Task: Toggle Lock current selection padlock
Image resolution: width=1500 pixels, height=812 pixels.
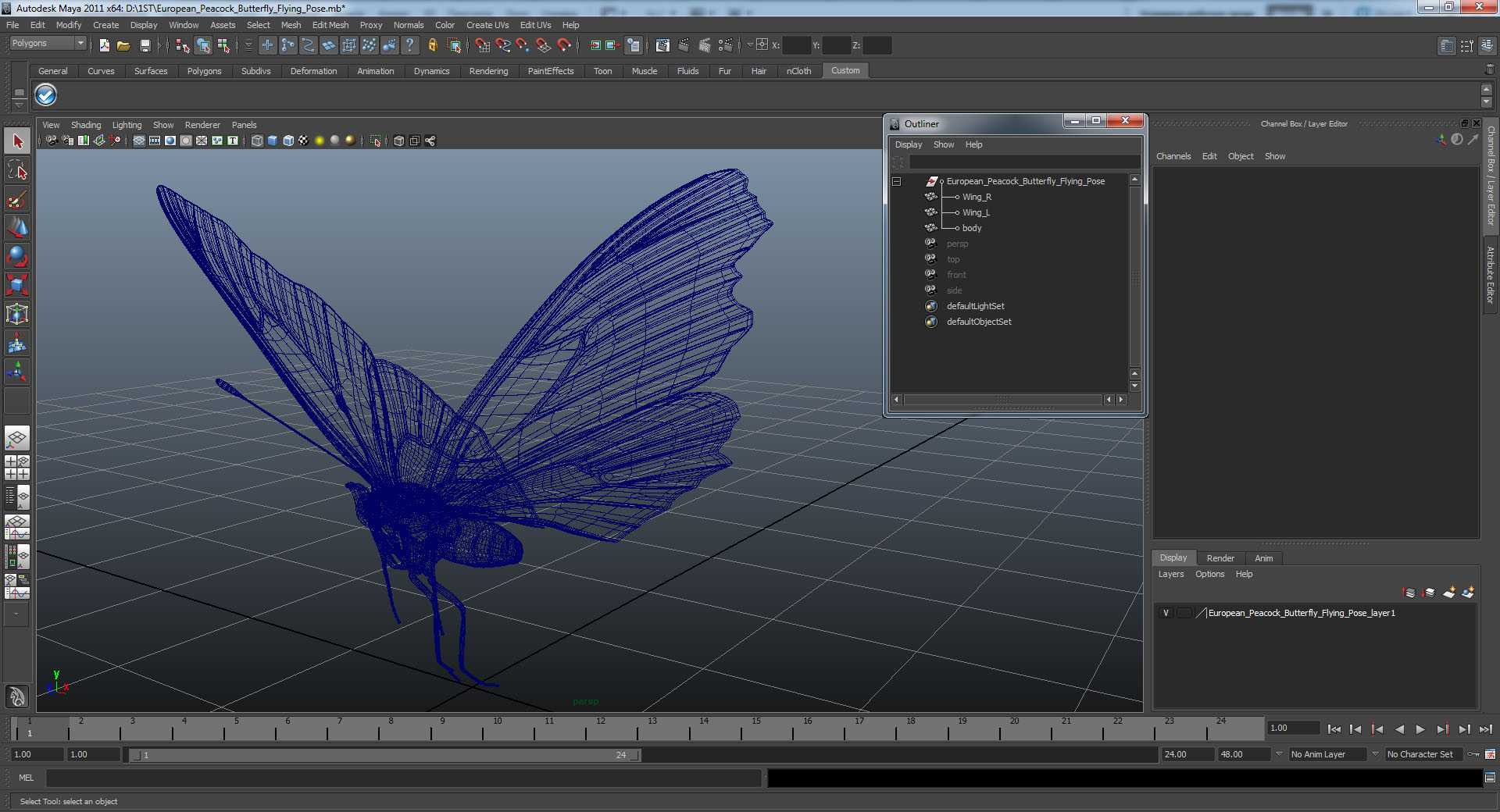Action: pyautogui.click(x=432, y=45)
